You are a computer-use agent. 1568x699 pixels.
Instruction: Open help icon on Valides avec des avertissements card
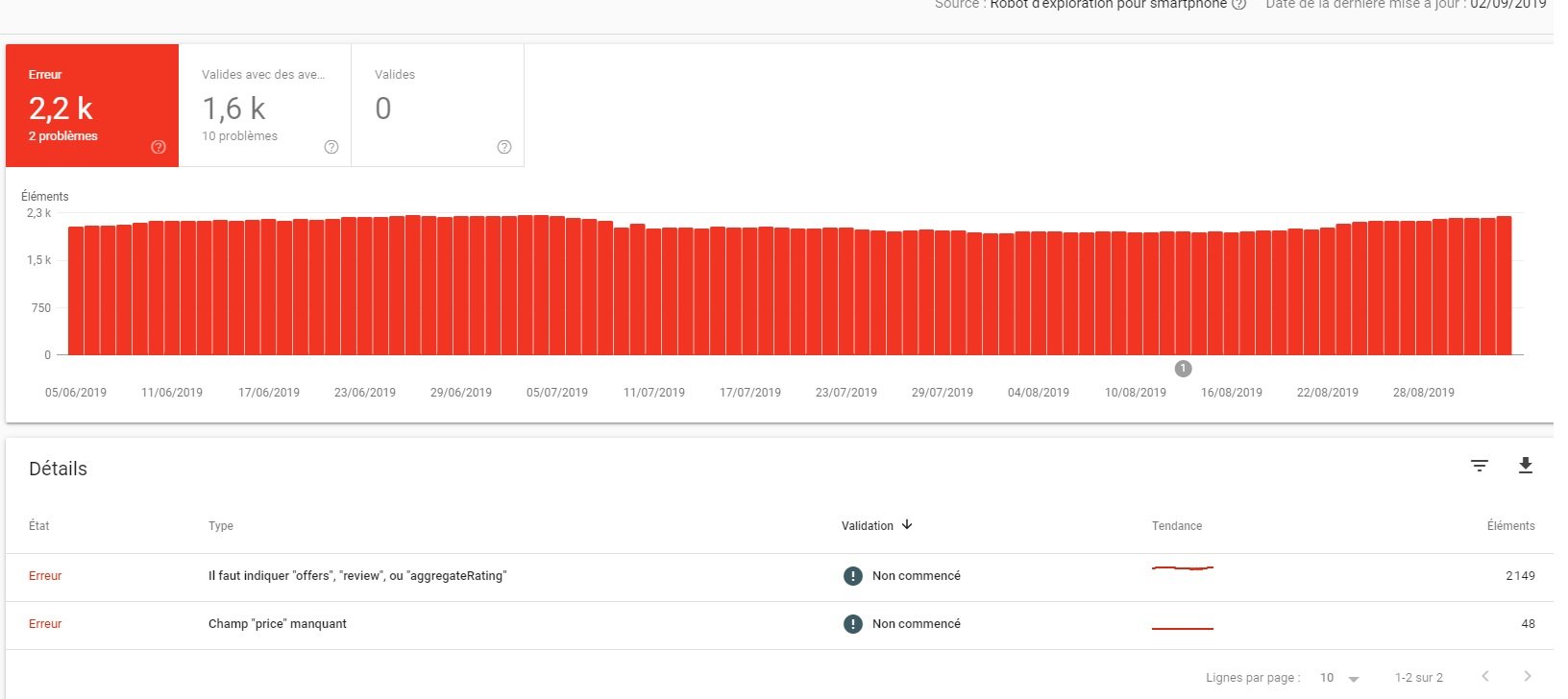click(331, 147)
